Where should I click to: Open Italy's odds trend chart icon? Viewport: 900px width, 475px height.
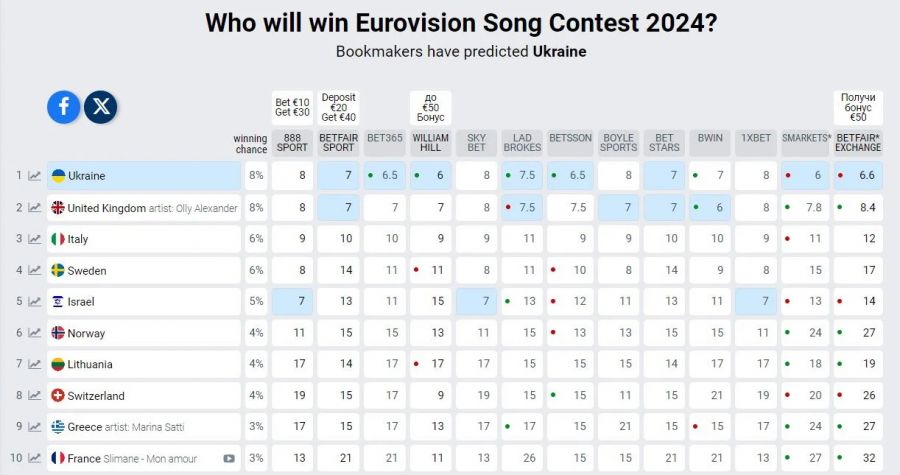pyautogui.click(x=34, y=239)
